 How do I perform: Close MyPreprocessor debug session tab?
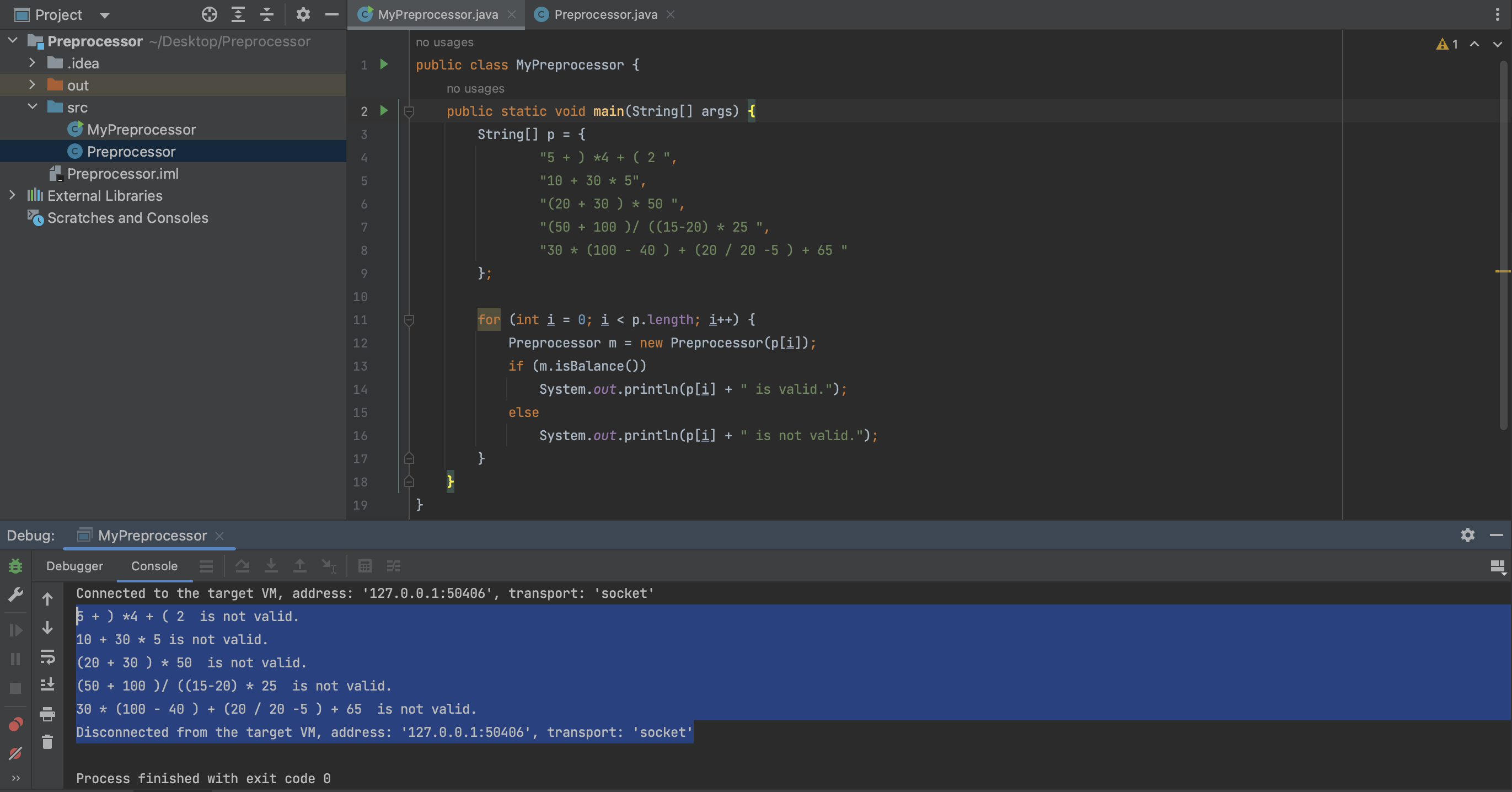pos(219,536)
